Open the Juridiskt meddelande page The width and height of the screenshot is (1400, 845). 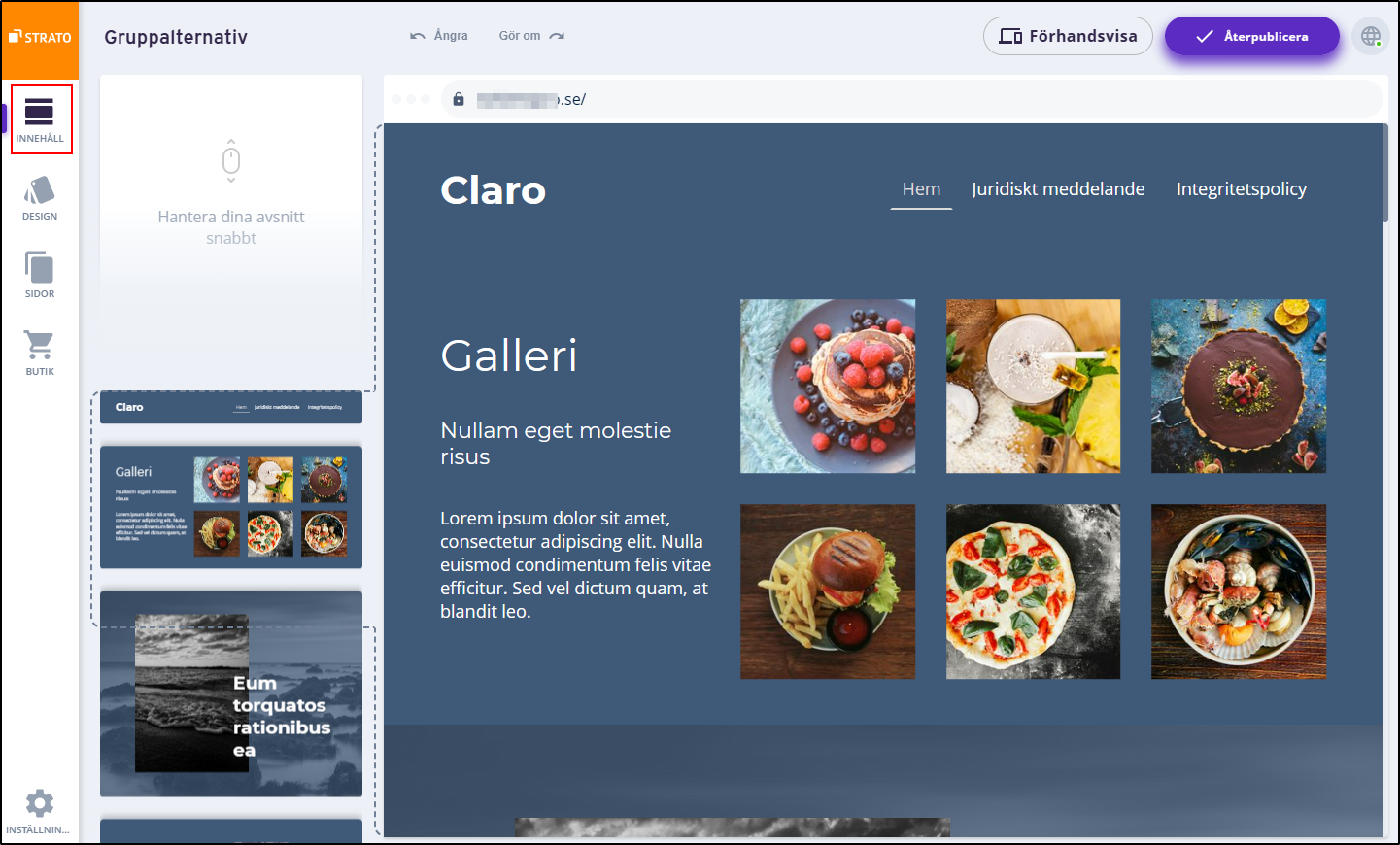pos(1058,188)
